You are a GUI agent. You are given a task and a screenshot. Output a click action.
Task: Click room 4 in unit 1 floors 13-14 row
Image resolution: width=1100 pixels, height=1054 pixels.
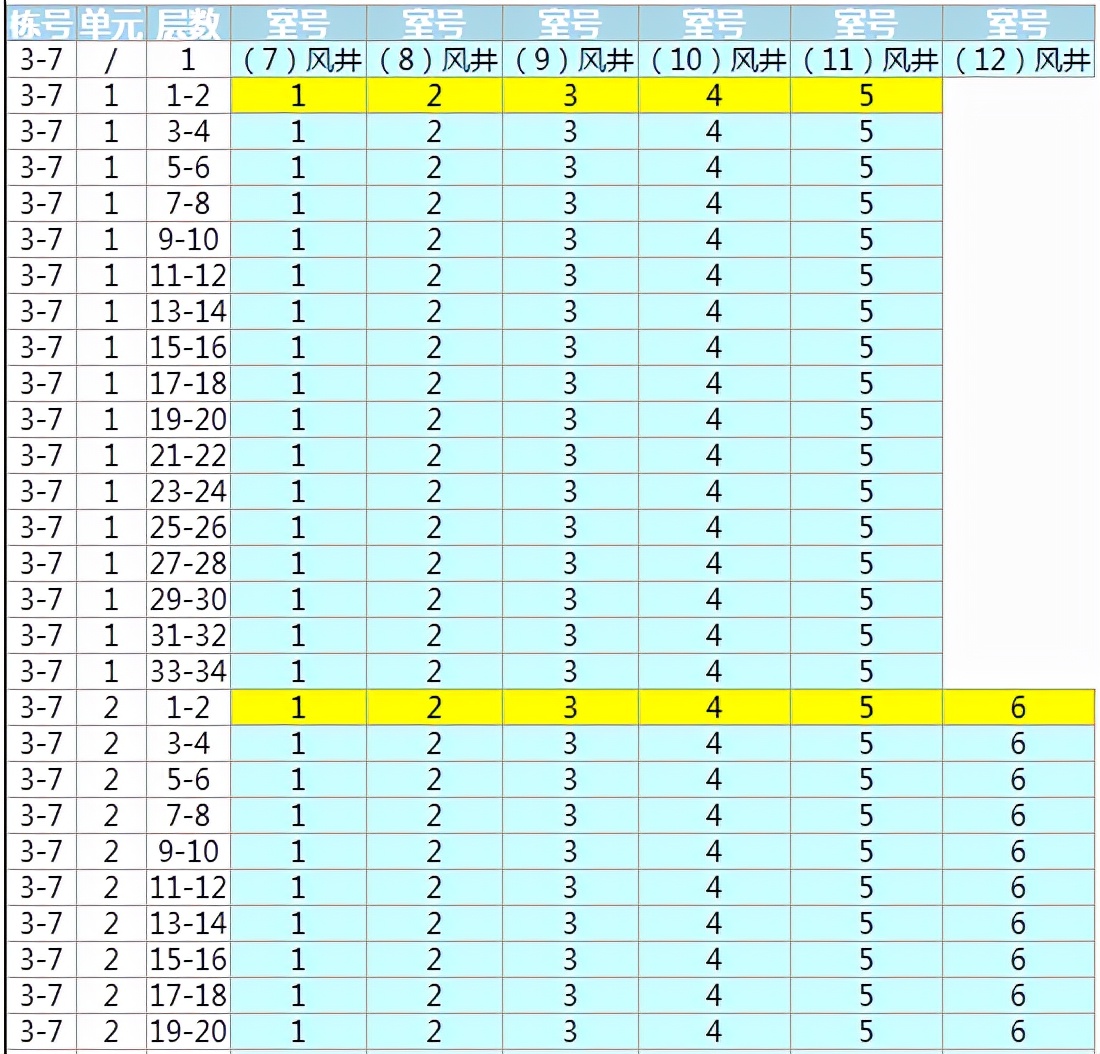point(714,312)
